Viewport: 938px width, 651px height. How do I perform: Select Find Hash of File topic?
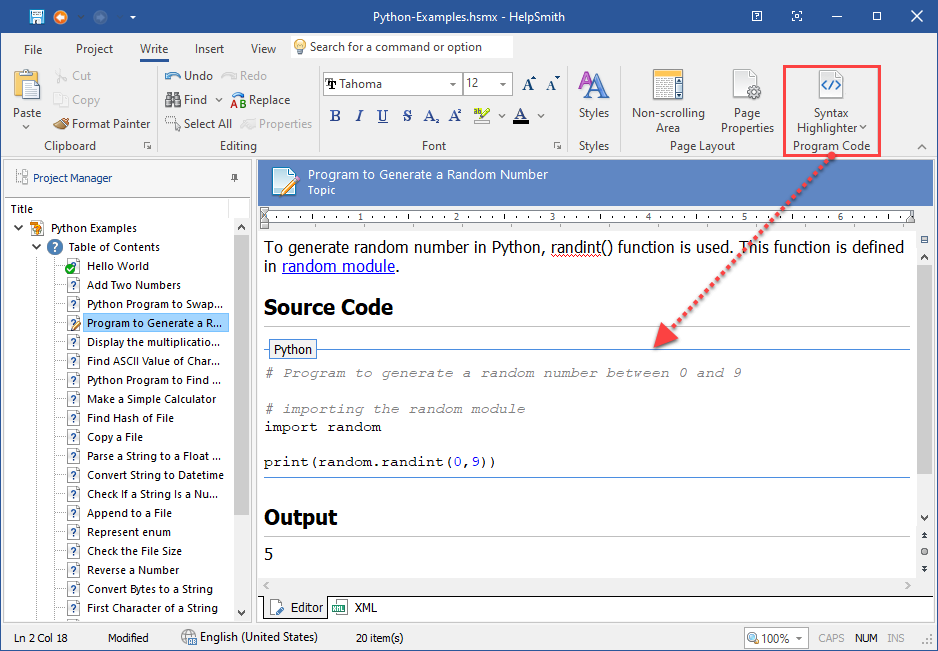(130, 418)
